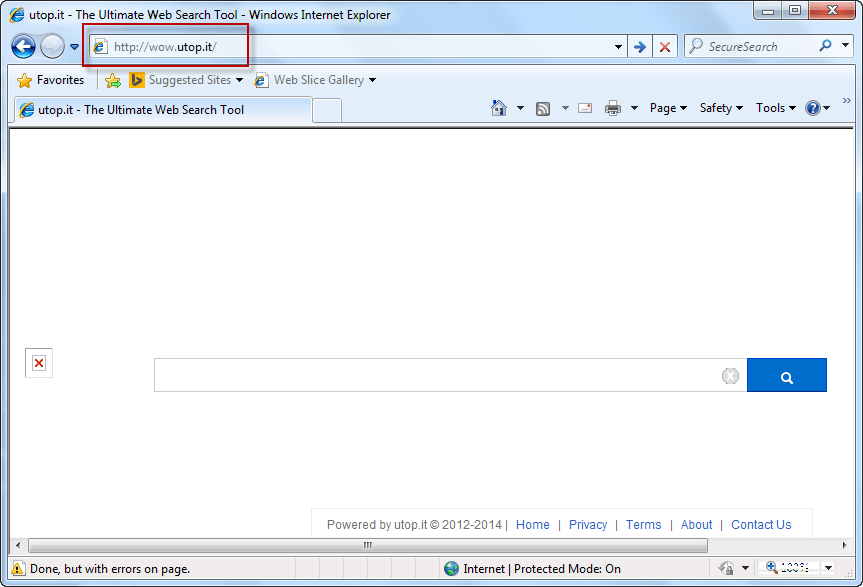The width and height of the screenshot is (863, 587).
Task: Click the utop.it search text field
Action: point(438,375)
